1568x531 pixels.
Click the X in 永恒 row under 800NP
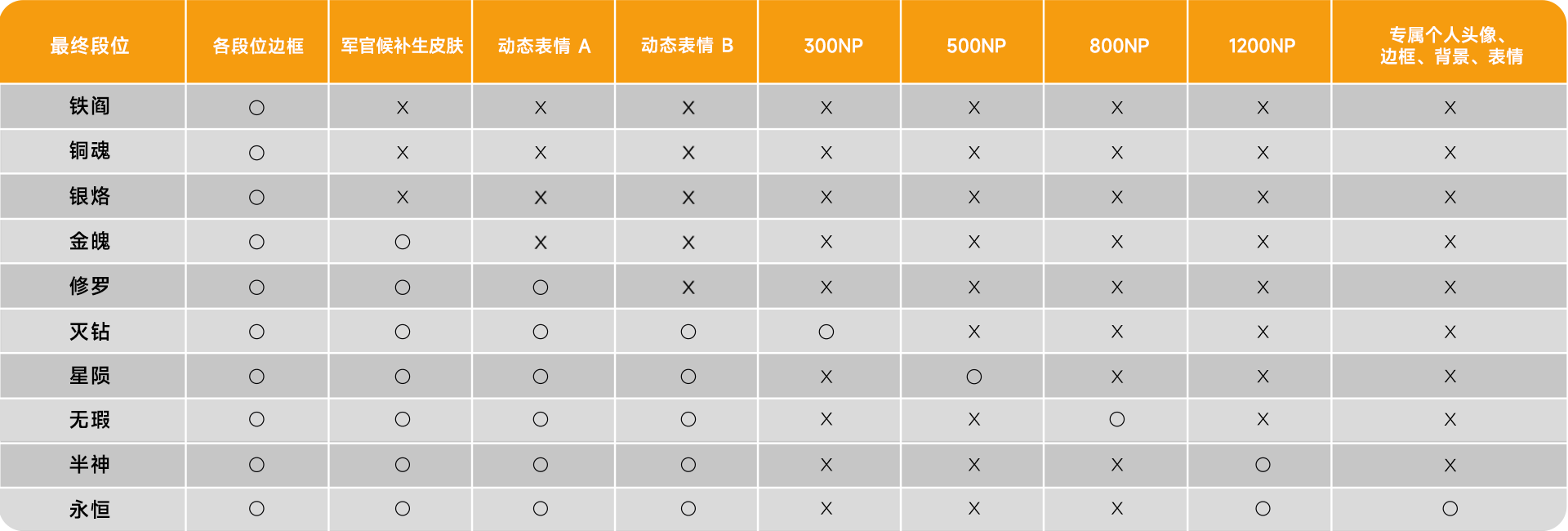click(x=1117, y=509)
